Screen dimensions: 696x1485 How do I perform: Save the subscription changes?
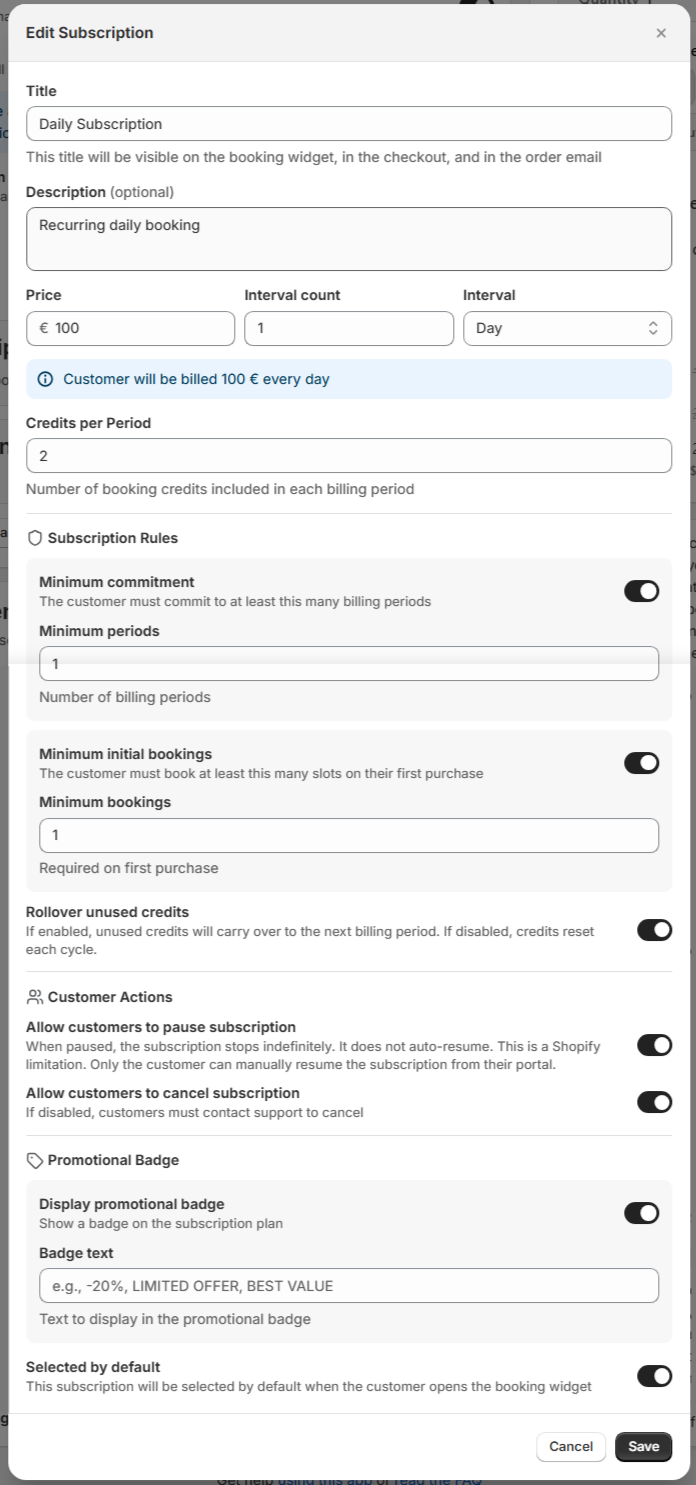click(643, 1446)
